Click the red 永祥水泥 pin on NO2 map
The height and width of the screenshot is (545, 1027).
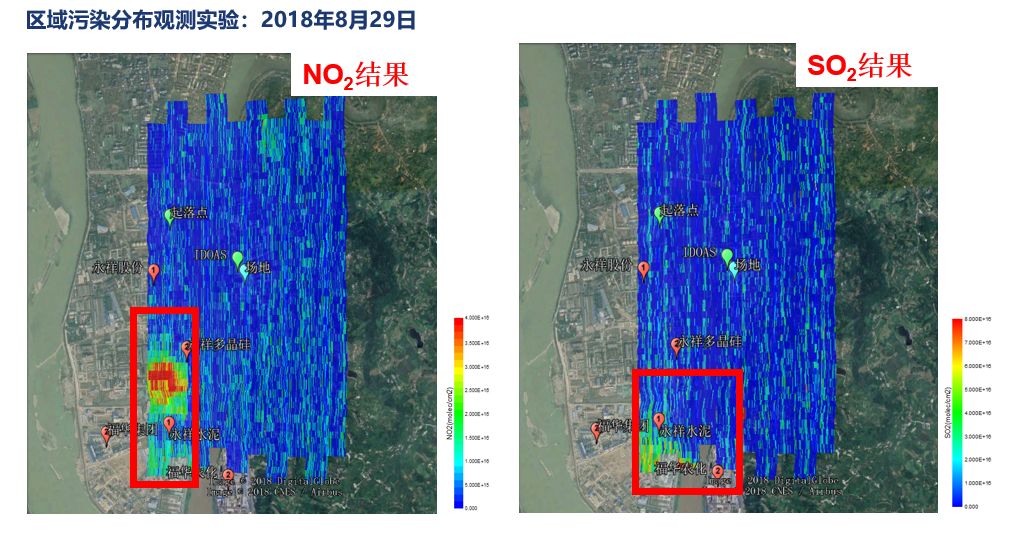pyautogui.click(x=169, y=425)
